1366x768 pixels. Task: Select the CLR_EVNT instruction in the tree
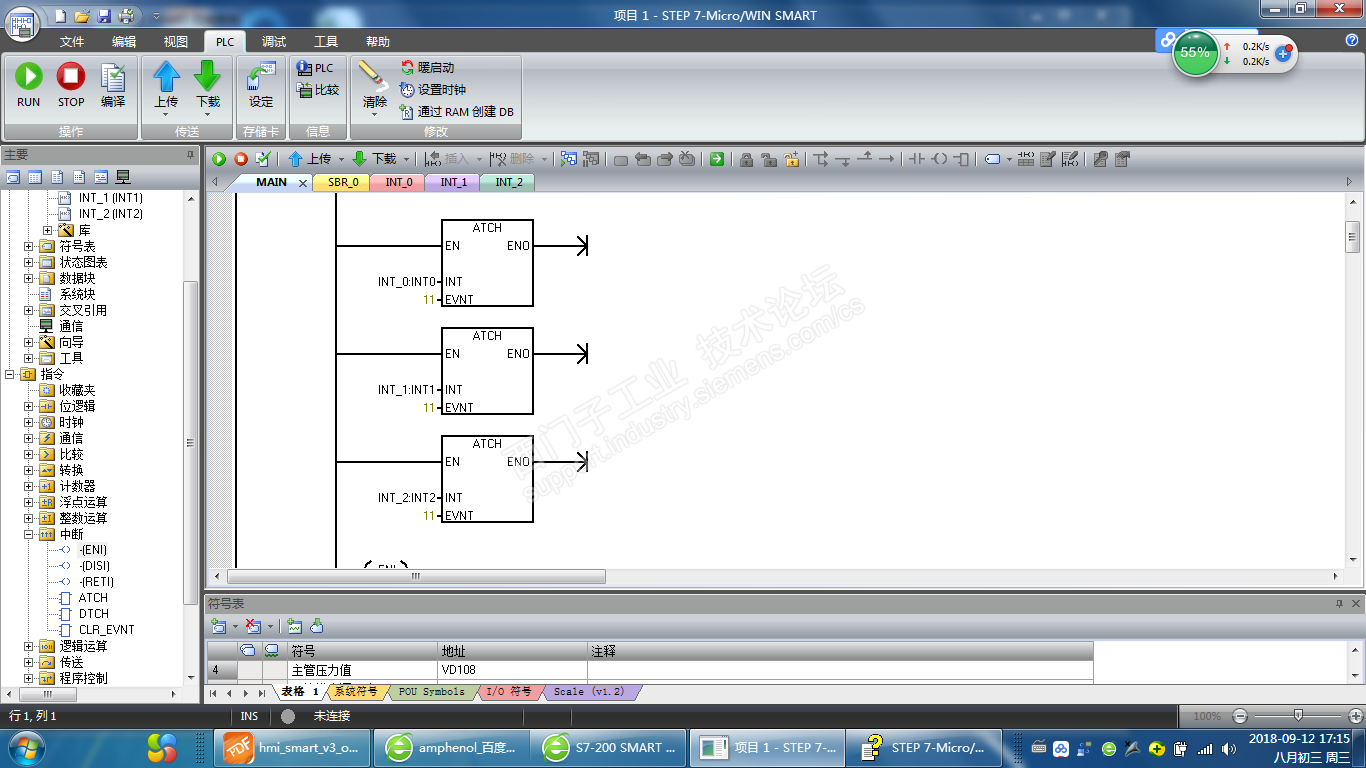106,630
